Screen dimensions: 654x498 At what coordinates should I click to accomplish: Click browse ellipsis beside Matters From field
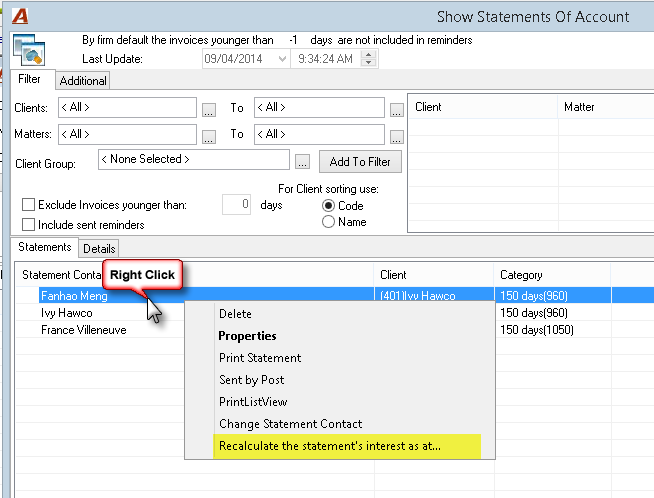coord(209,137)
